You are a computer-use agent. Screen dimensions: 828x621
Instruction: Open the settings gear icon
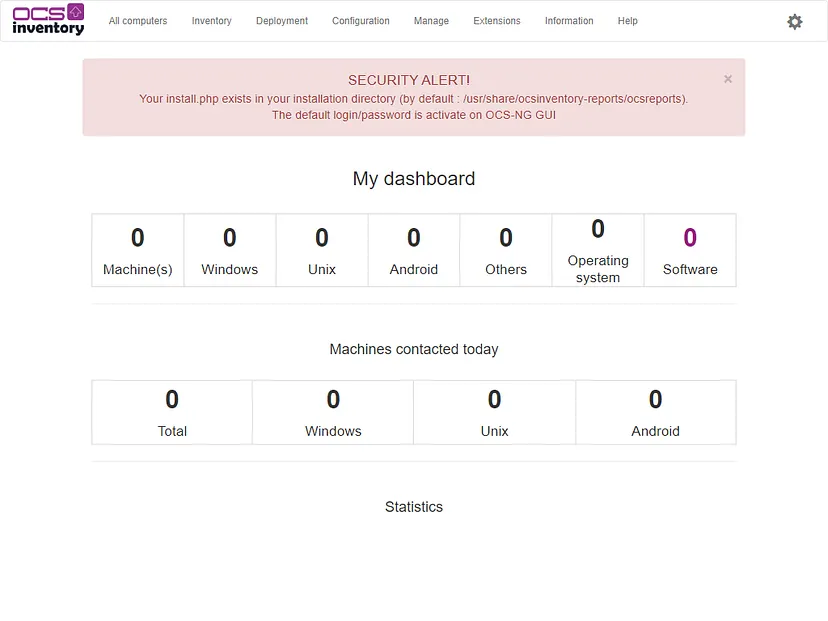click(x=794, y=22)
